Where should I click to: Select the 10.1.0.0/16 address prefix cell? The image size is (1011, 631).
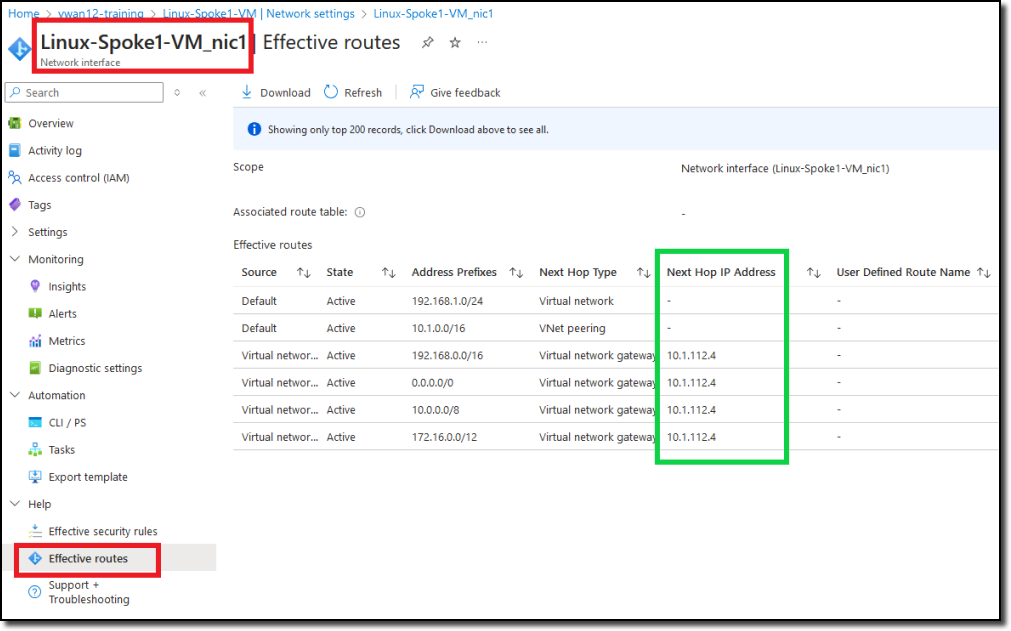[438, 328]
